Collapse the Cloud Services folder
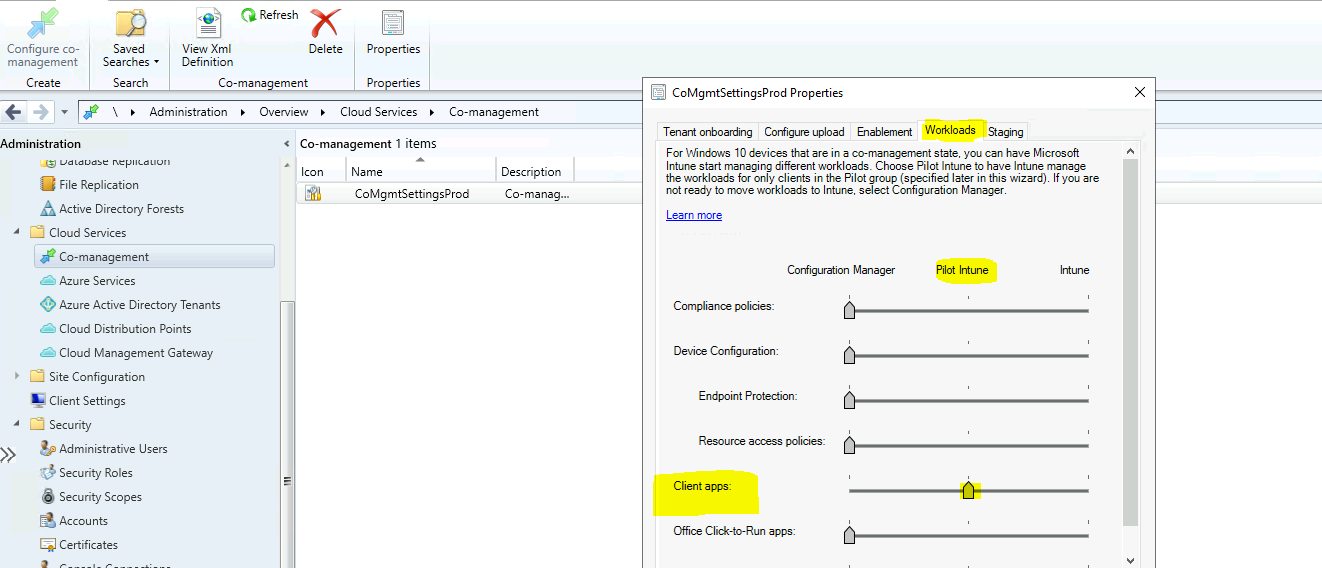Image resolution: width=1322 pixels, height=568 pixels. [x=16, y=232]
